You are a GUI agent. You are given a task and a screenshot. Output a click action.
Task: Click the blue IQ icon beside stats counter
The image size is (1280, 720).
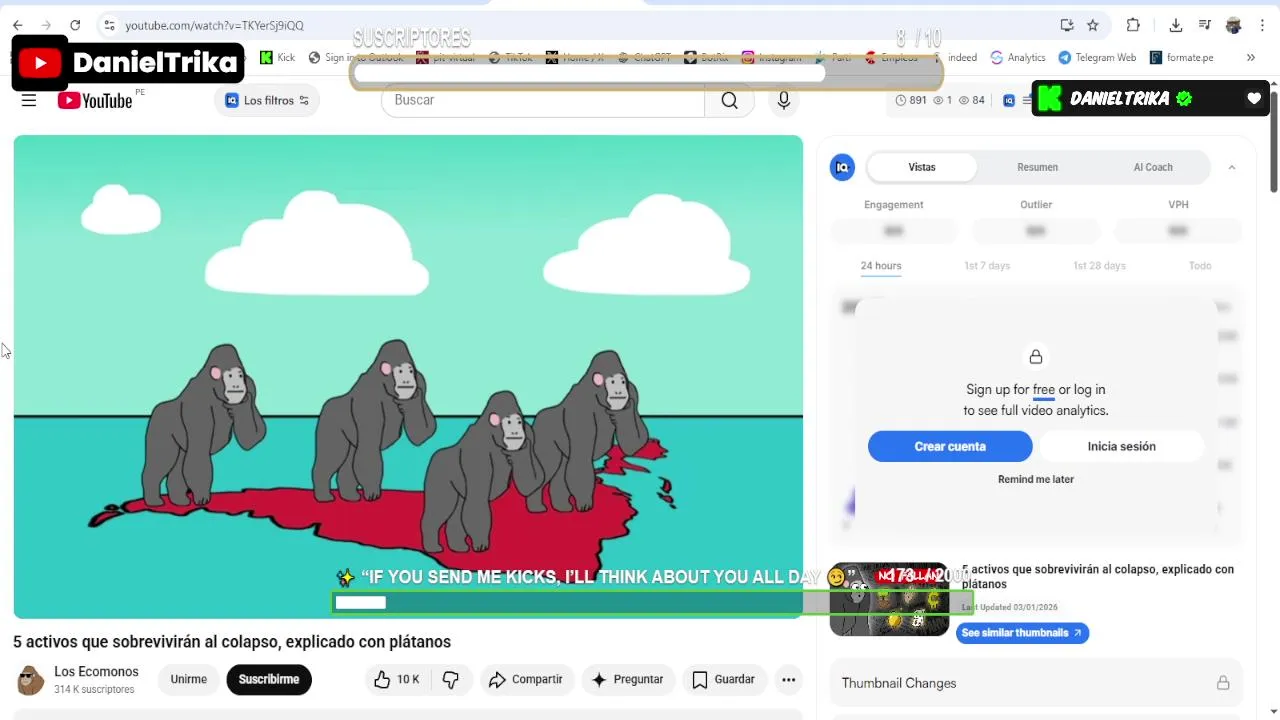[x=1009, y=100]
